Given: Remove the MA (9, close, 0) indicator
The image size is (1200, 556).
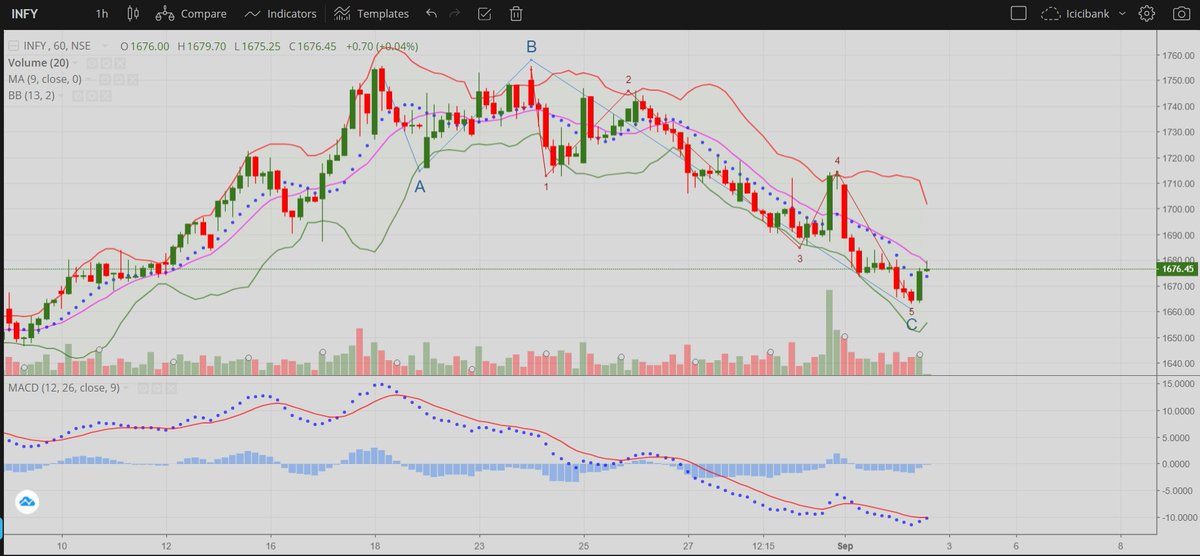Looking at the screenshot, I should 133,79.
